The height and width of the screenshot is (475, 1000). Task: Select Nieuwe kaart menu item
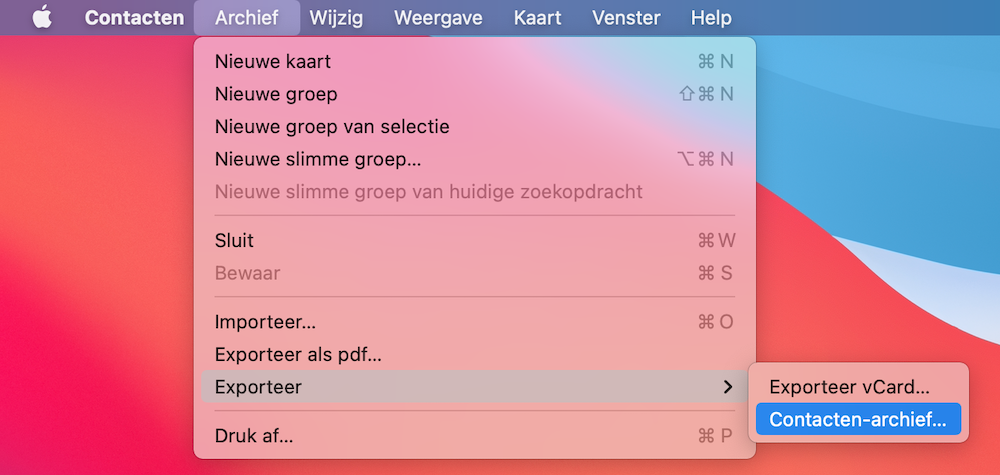coord(474,62)
